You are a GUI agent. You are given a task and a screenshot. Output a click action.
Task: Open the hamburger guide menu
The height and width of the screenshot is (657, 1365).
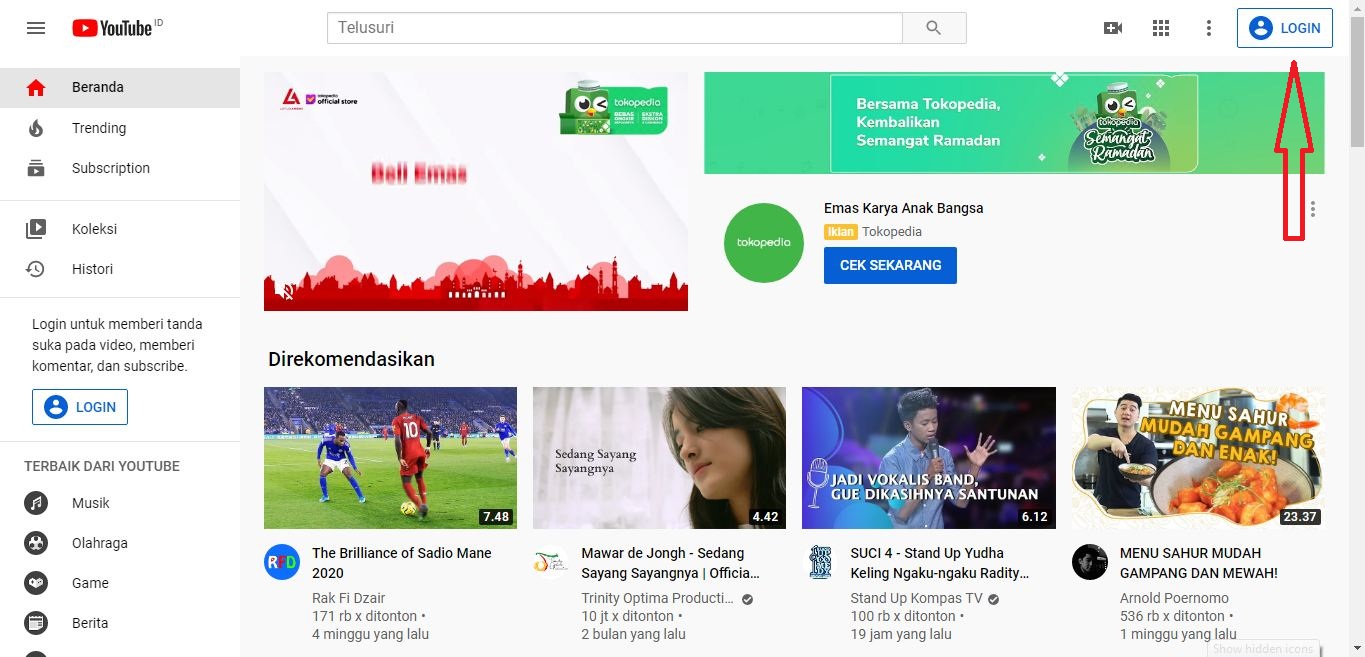click(x=36, y=28)
